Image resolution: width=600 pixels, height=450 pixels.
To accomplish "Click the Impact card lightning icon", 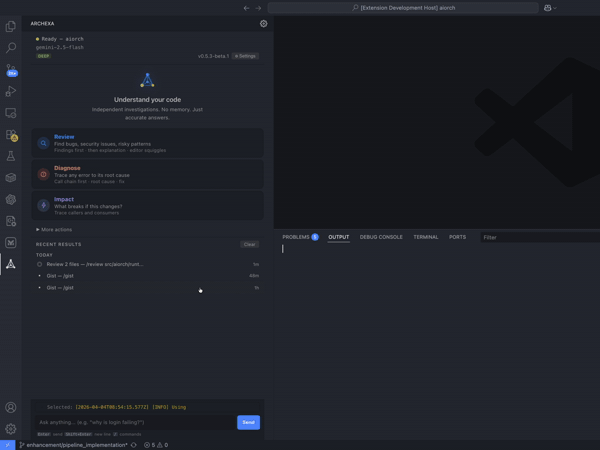I will tap(44, 205).
